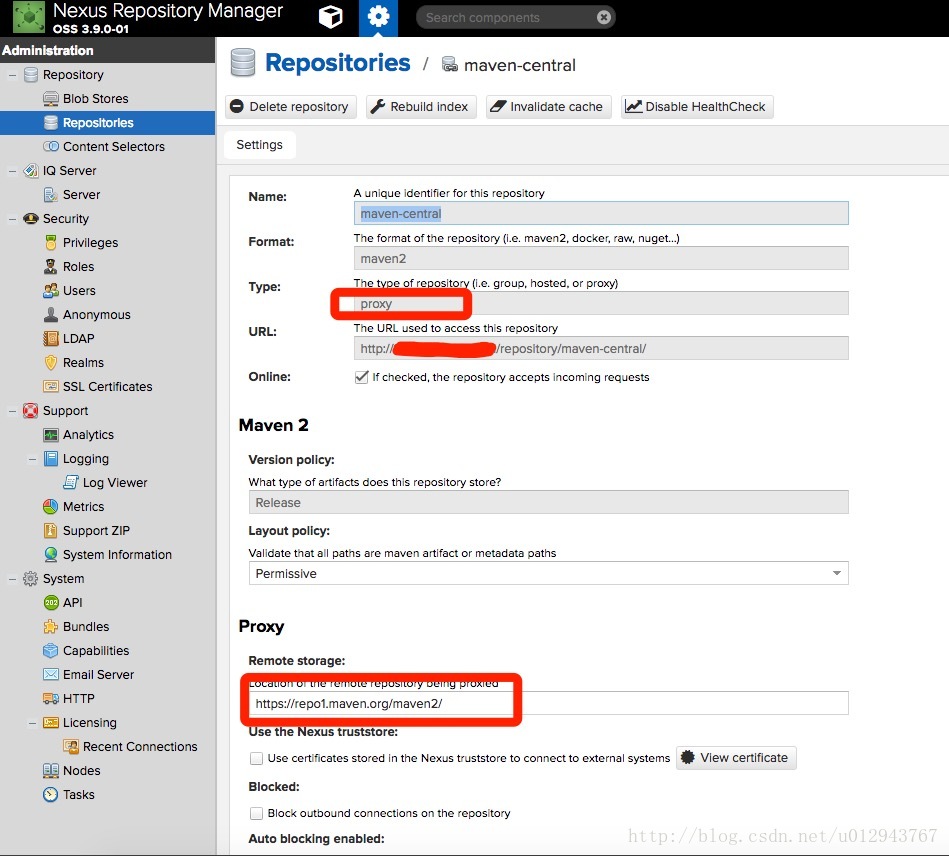Click the Capabilities box icon
949x856 pixels.
tap(51, 651)
